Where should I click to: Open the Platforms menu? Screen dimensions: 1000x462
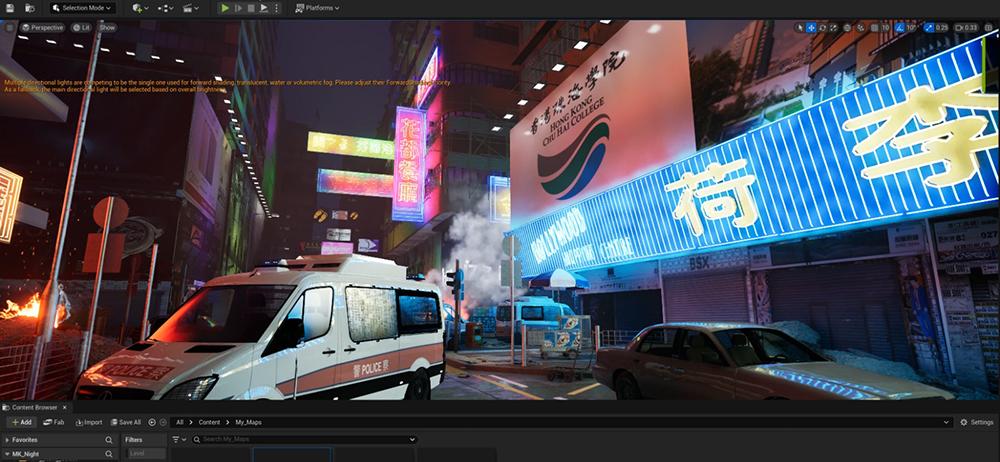(317, 8)
